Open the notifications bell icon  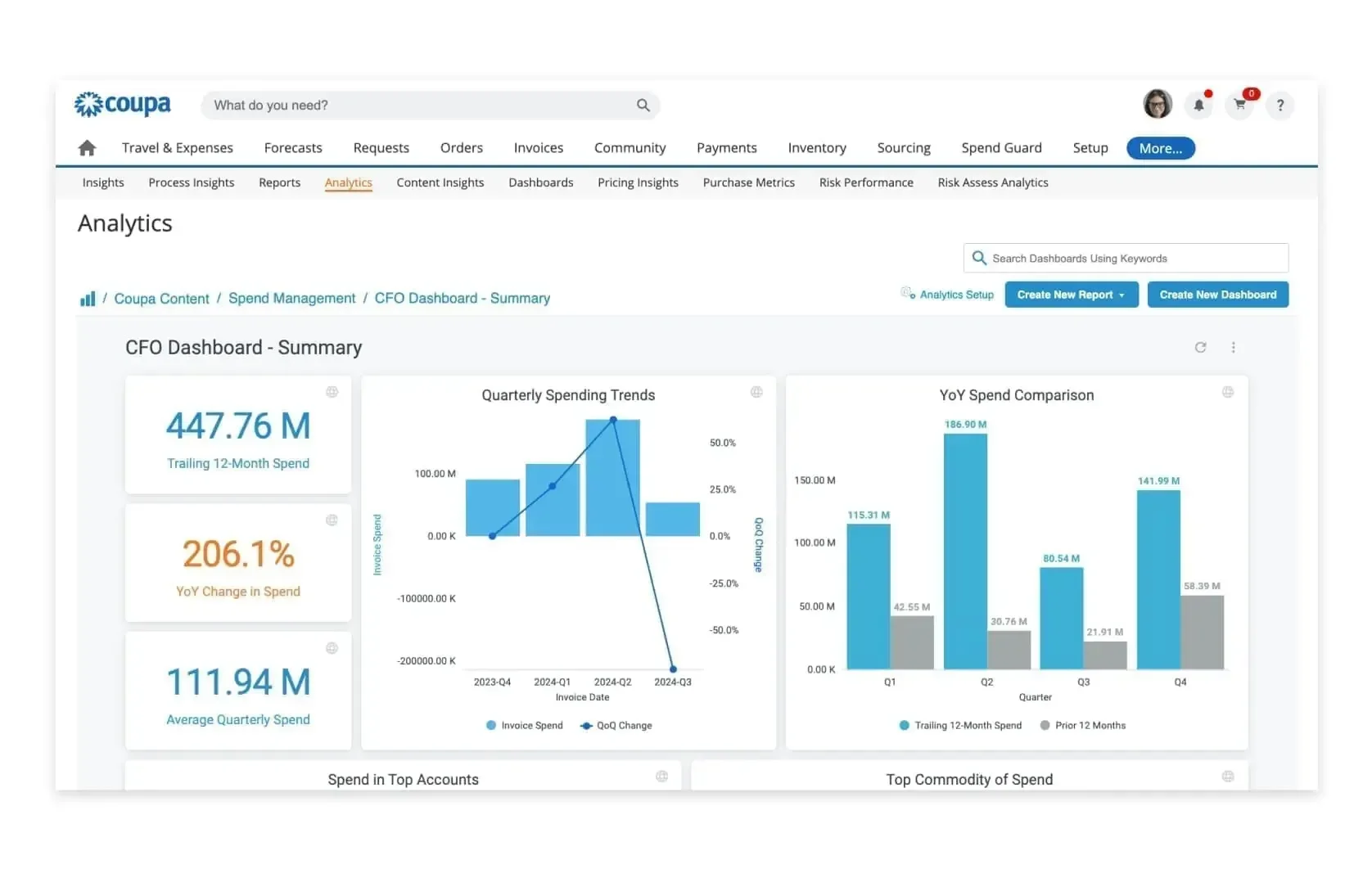click(1198, 105)
